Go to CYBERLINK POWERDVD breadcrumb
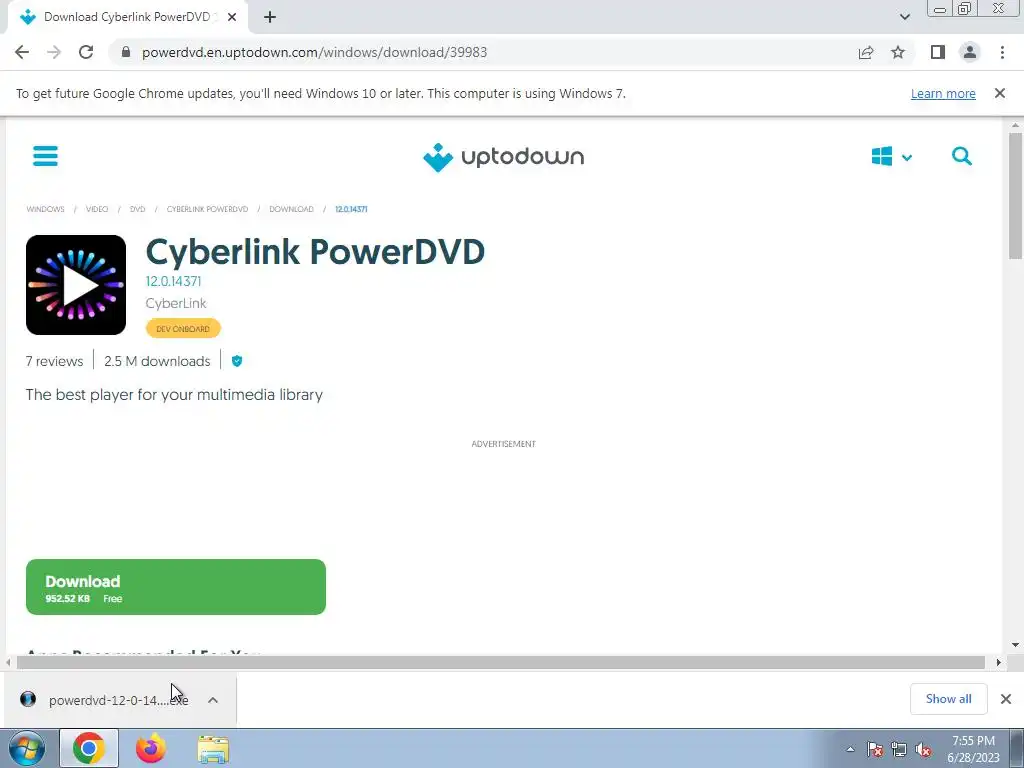Viewport: 1024px width, 768px height. 207,209
